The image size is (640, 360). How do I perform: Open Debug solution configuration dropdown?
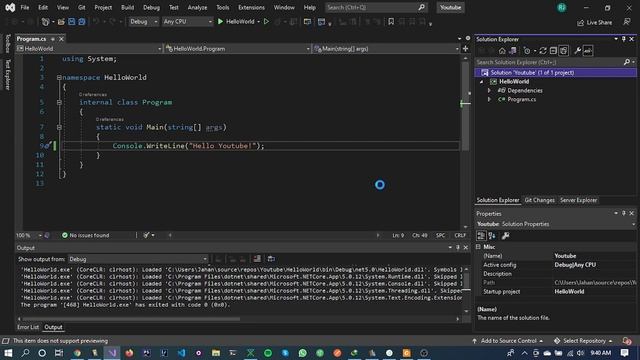pyautogui.click(x=143, y=21)
